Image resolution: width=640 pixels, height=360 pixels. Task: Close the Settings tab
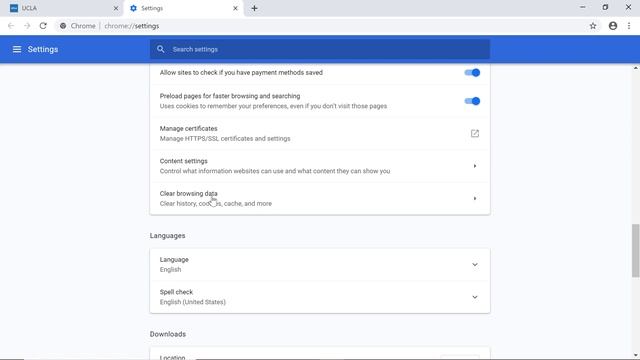[235, 8]
